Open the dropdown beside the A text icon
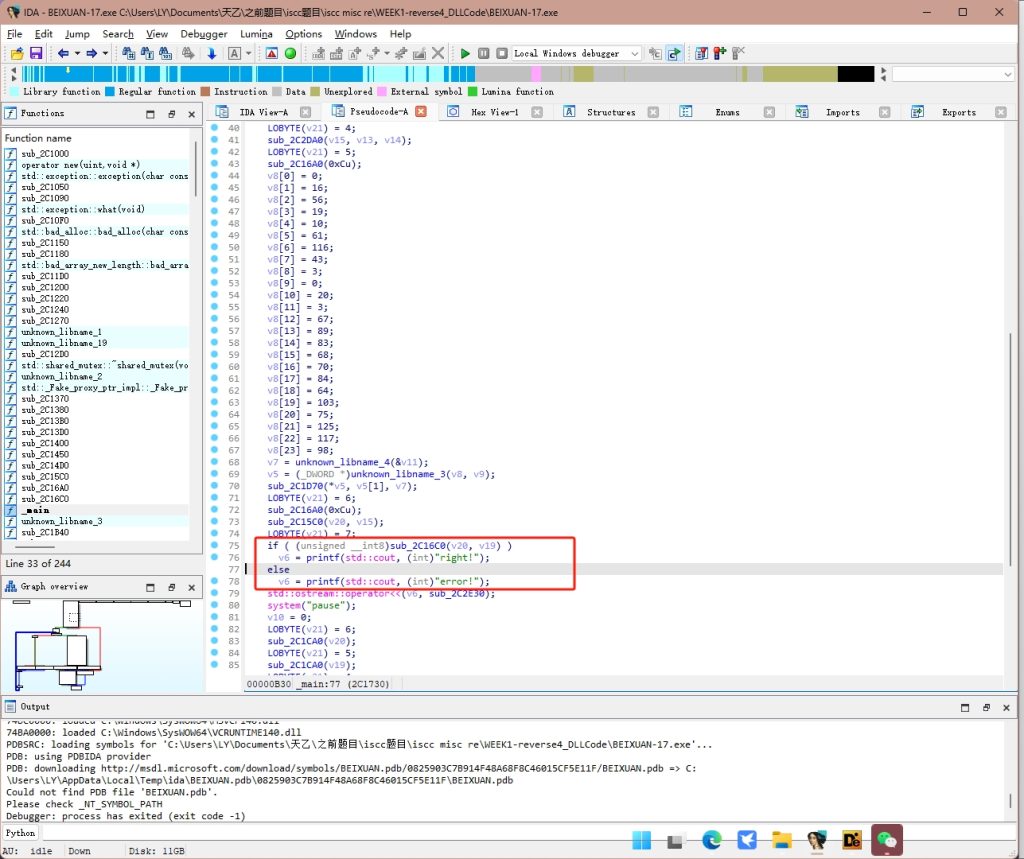The image size is (1024, 859). click(249, 54)
